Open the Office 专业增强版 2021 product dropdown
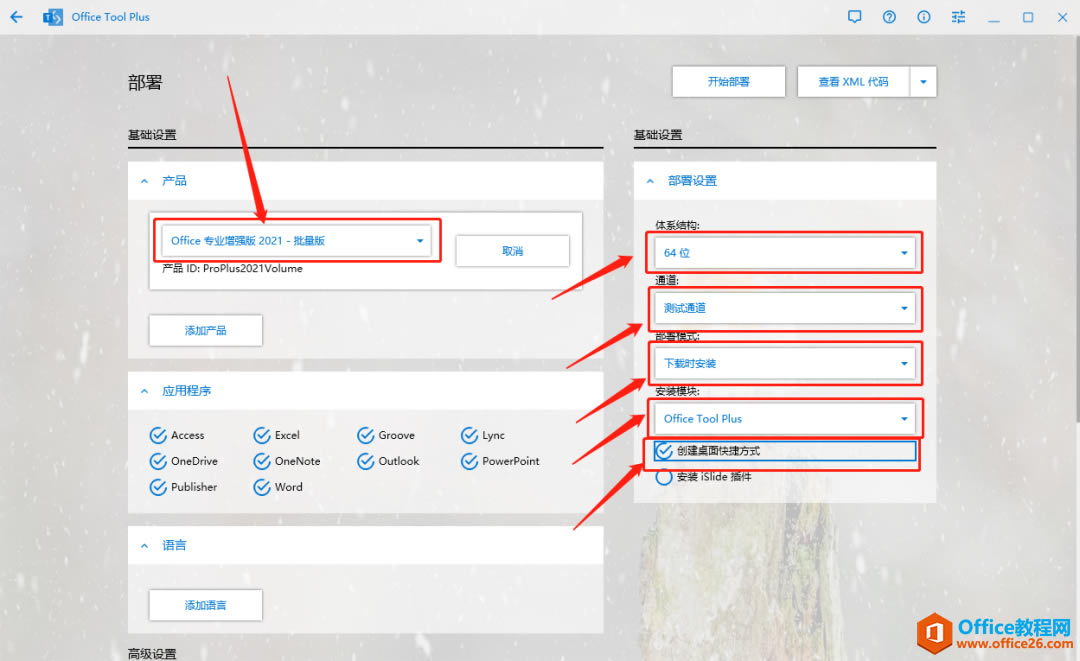Screen dimensions: 1080x661 tap(297, 241)
